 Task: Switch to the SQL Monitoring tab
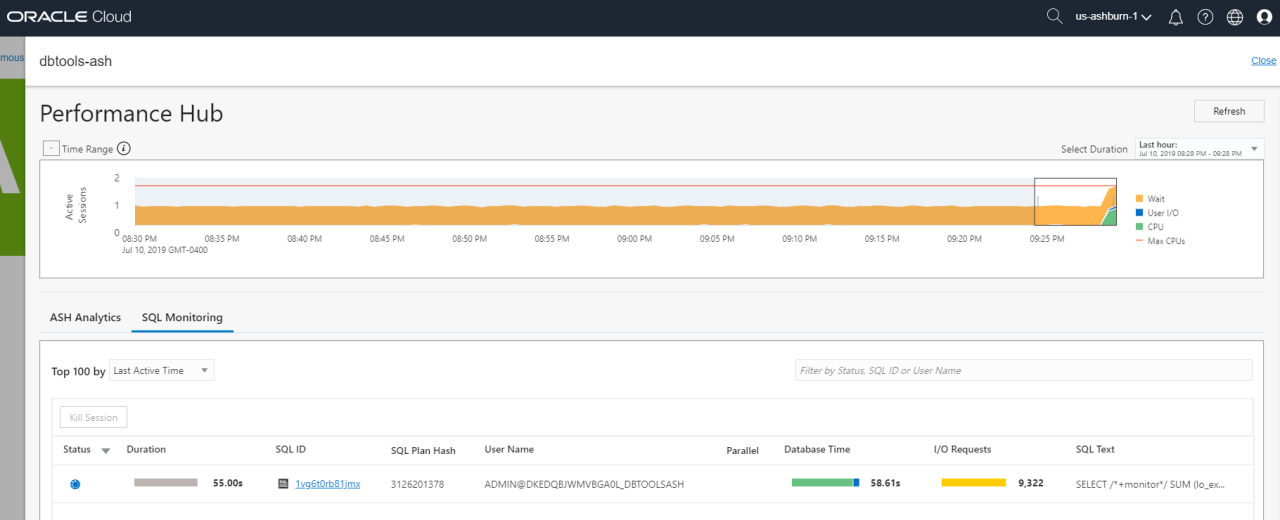click(x=182, y=317)
